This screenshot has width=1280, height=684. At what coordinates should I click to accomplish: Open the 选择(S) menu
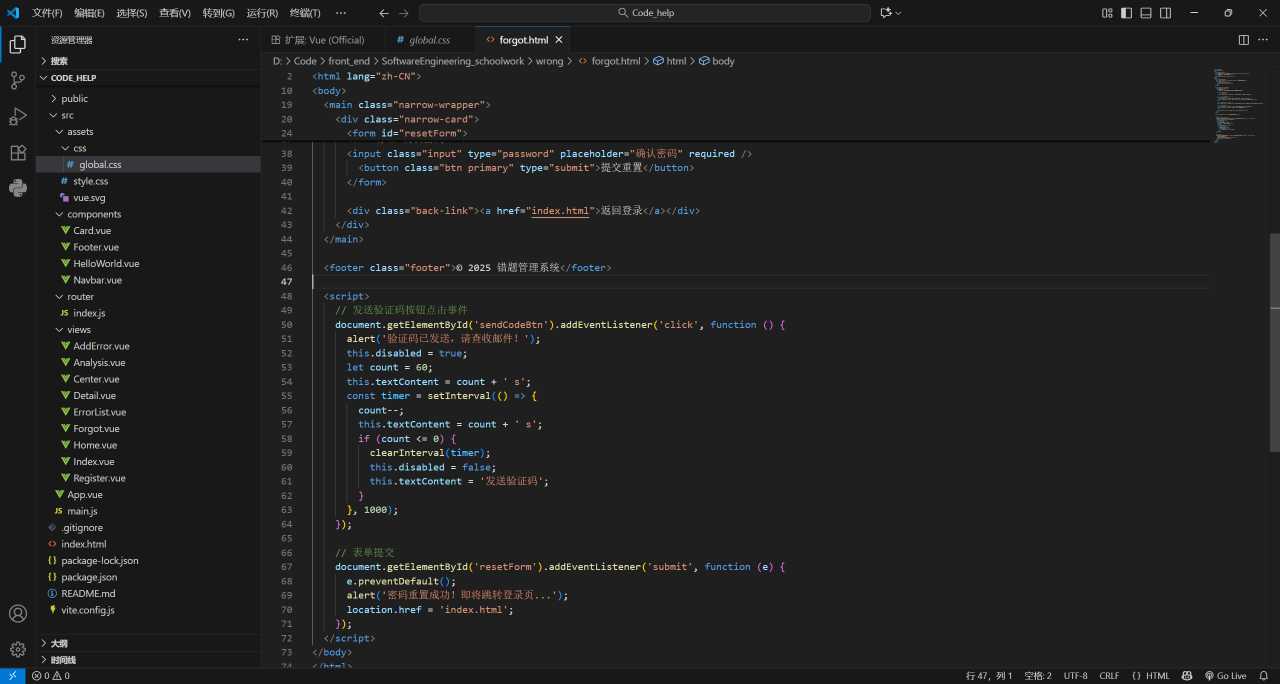132,13
